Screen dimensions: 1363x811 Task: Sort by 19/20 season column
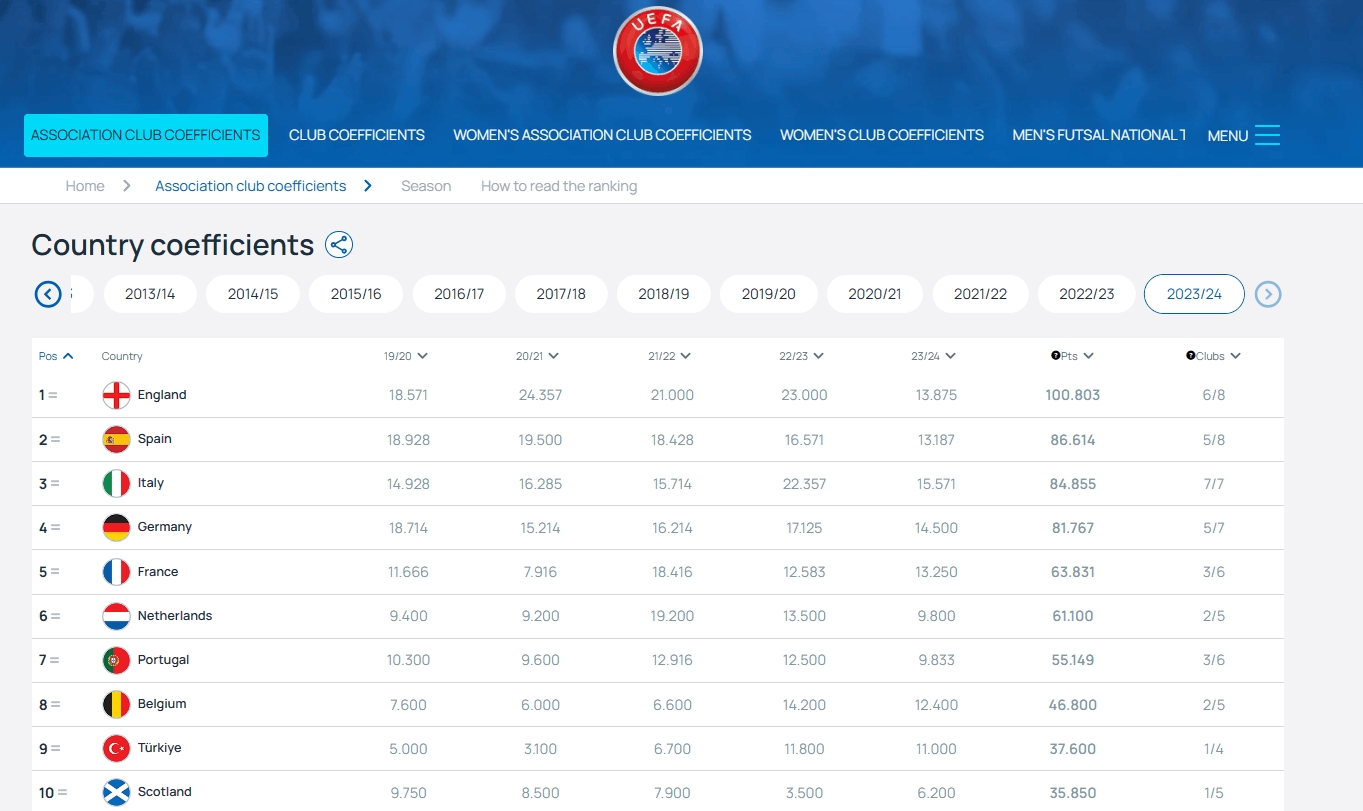406,356
